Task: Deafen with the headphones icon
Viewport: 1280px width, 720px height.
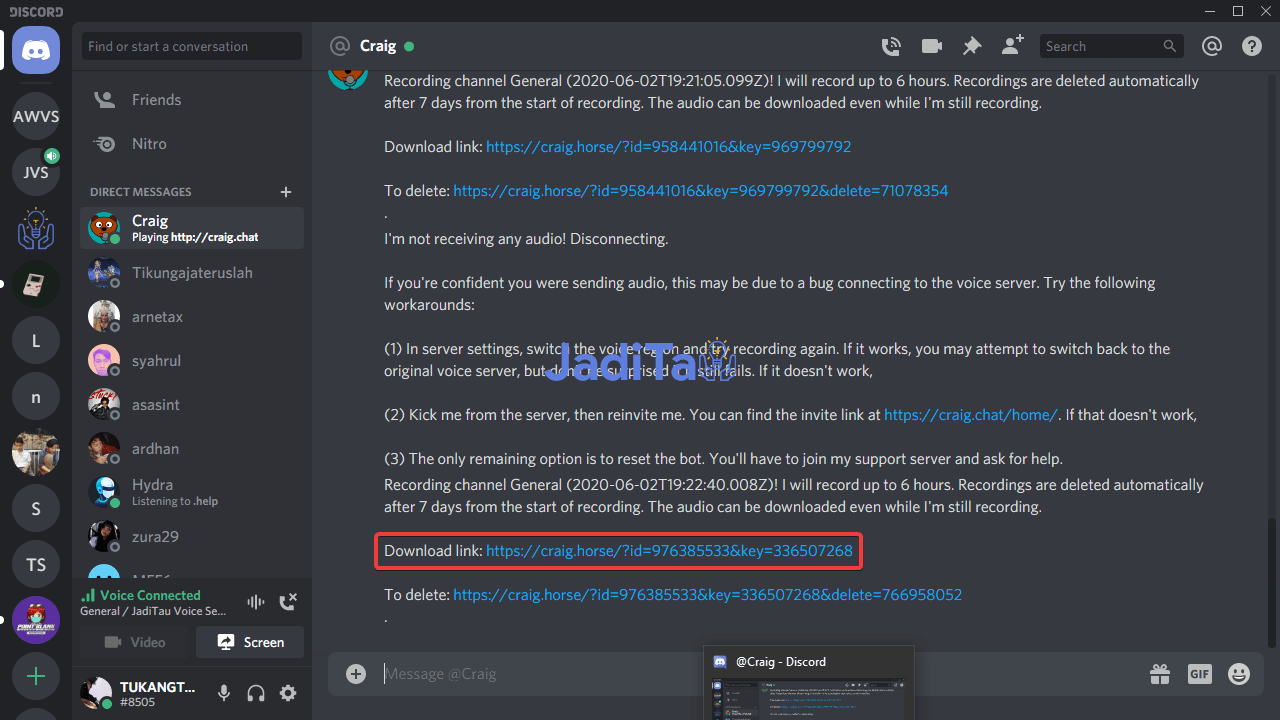Action: pos(256,693)
